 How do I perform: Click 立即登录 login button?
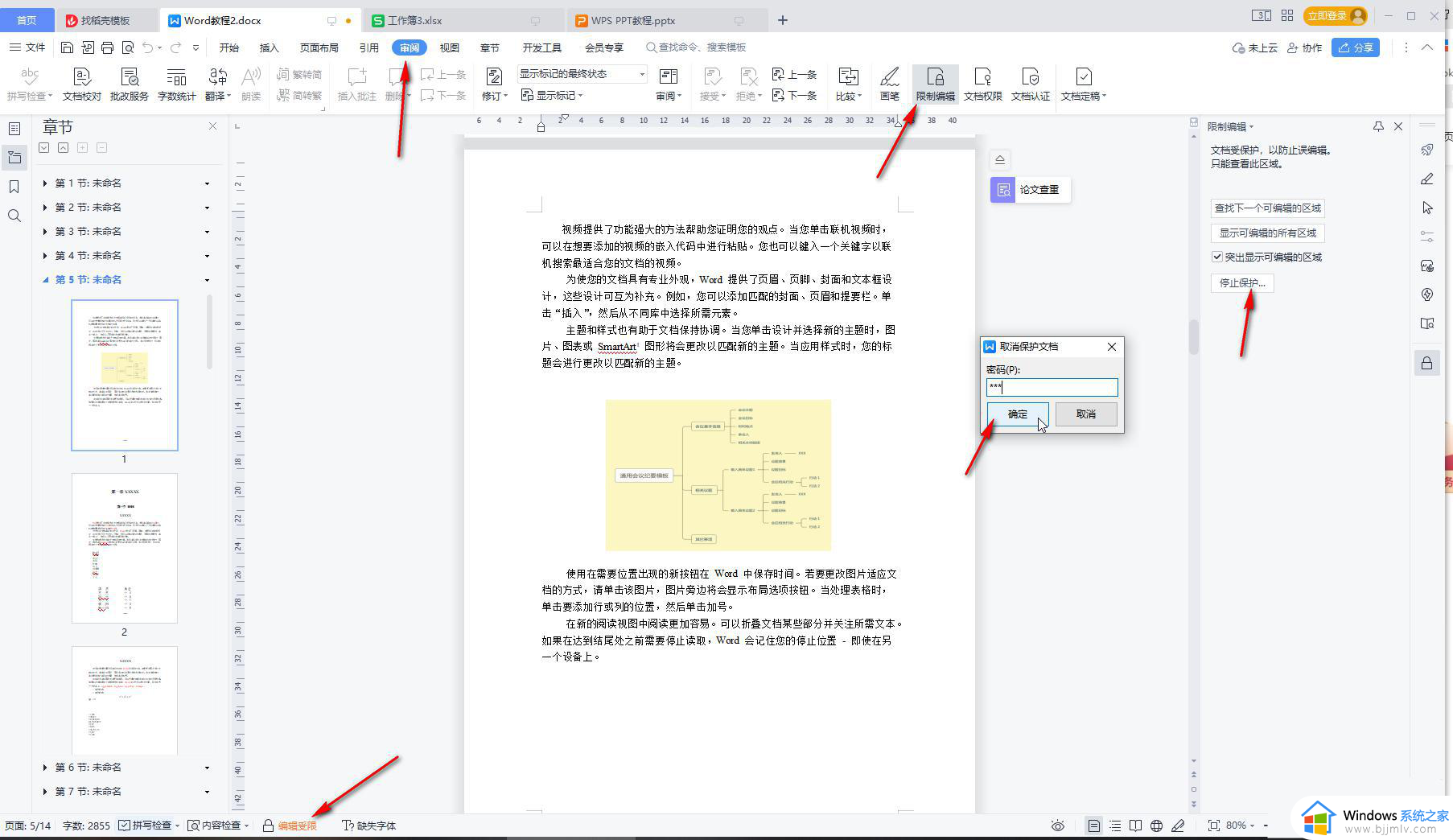(1336, 16)
